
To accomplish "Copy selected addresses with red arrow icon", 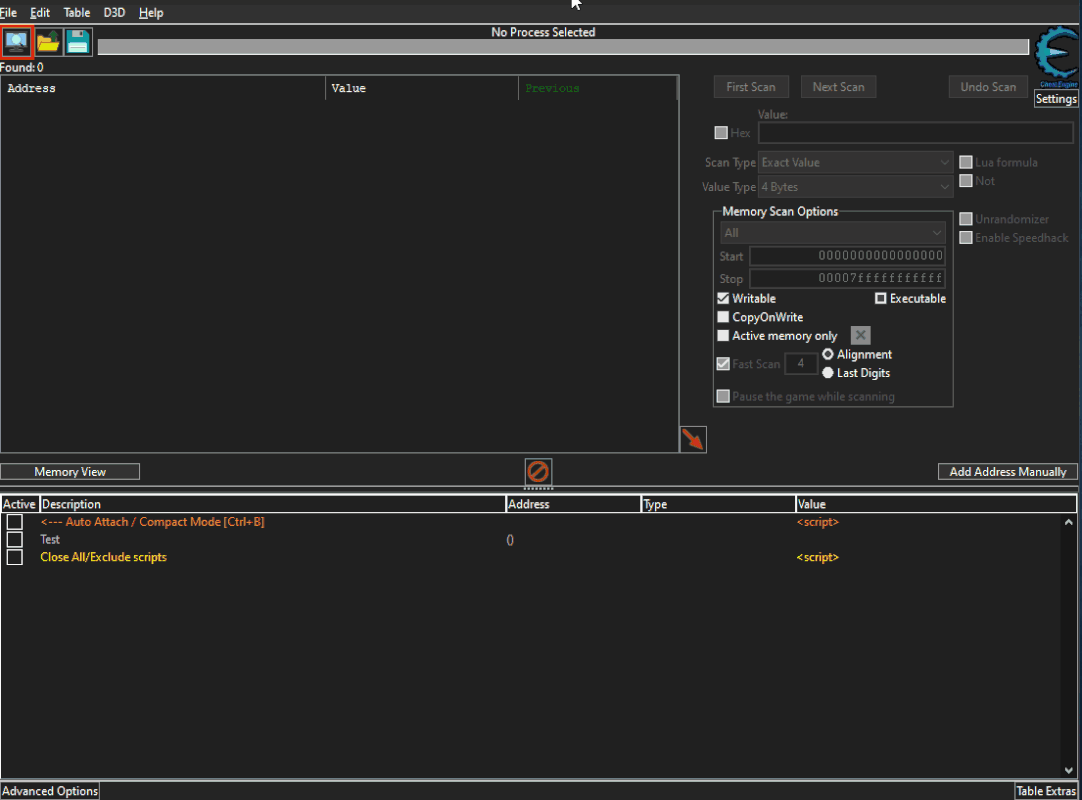I will pyautogui.click(x=693, y=440).
